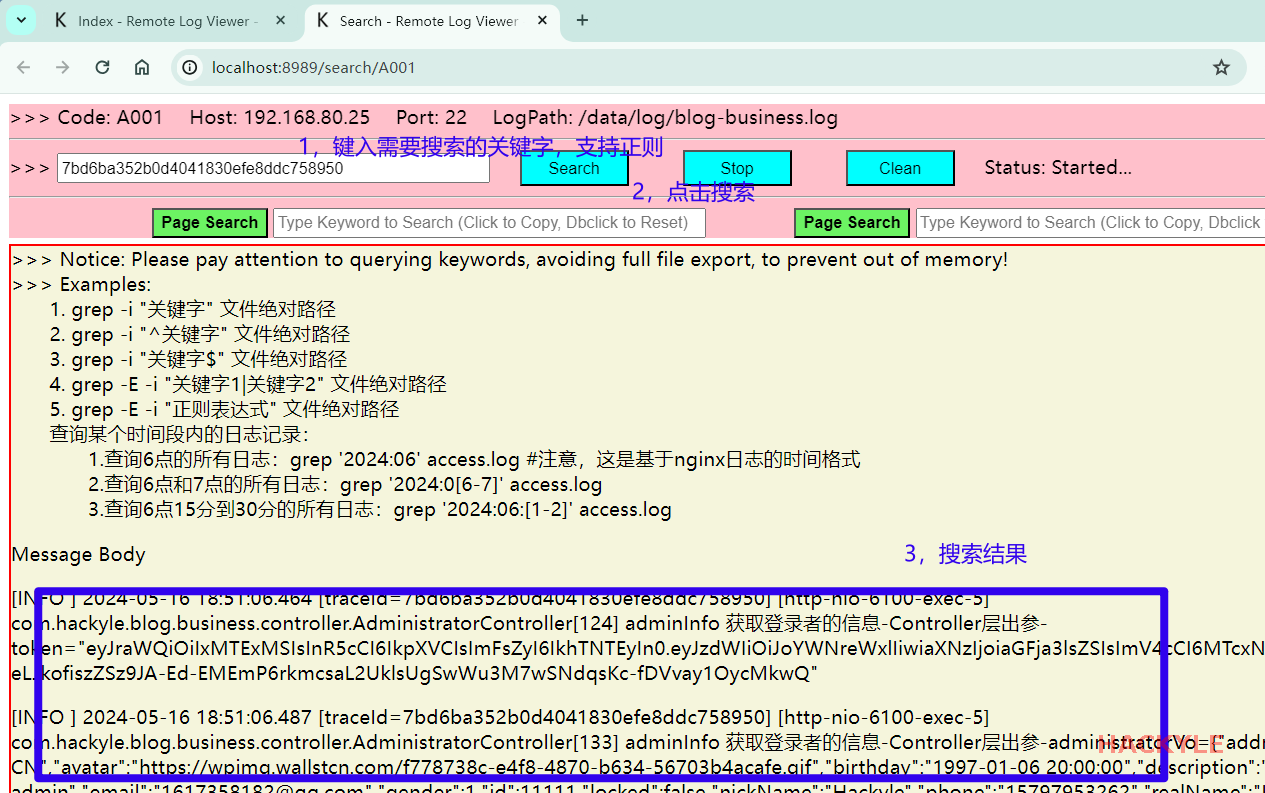Click the left green Page Search button
The width and height of the screenshot is (1265, 793).
click(209, 222)
